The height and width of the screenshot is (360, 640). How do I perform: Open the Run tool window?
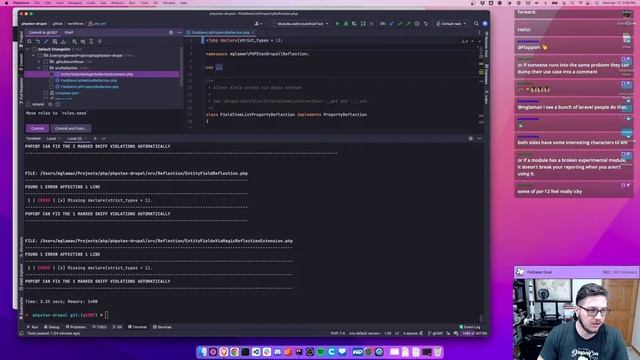(x=33, y=327)
